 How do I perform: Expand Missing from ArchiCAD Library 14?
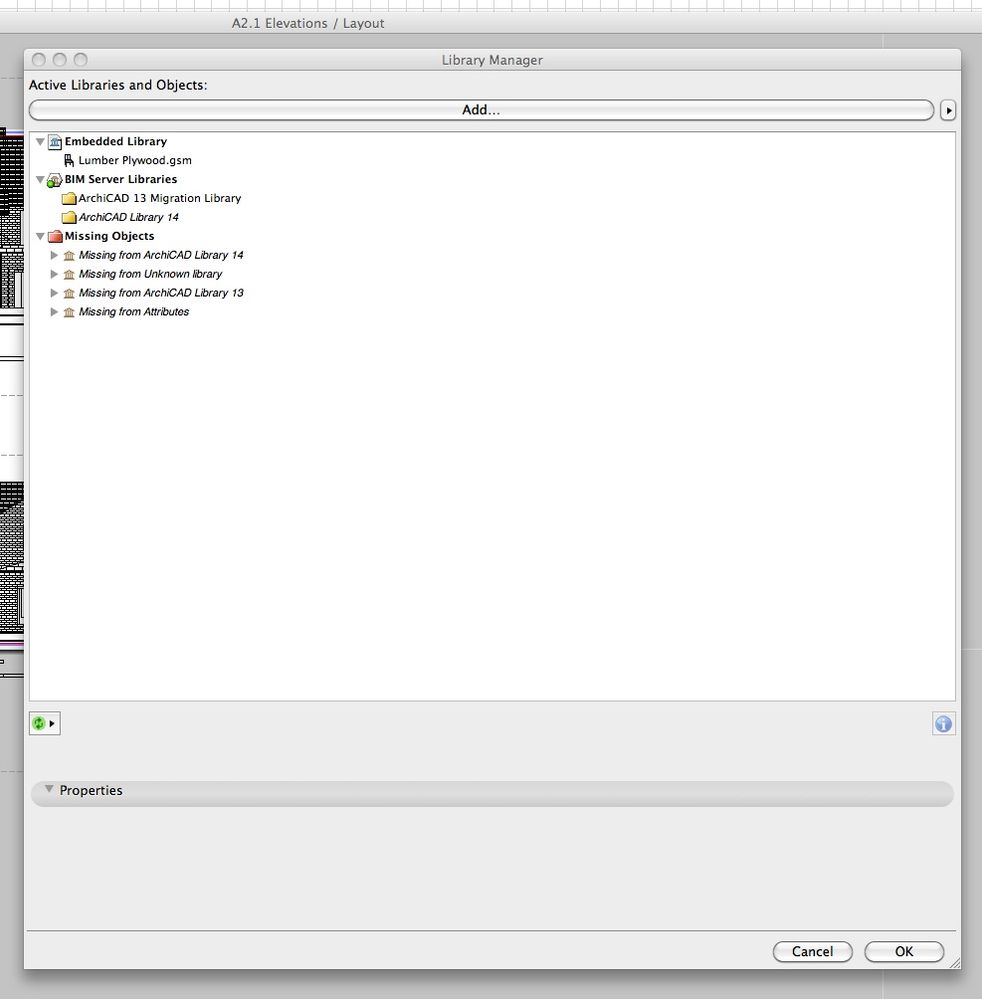(x=54, y=255)
